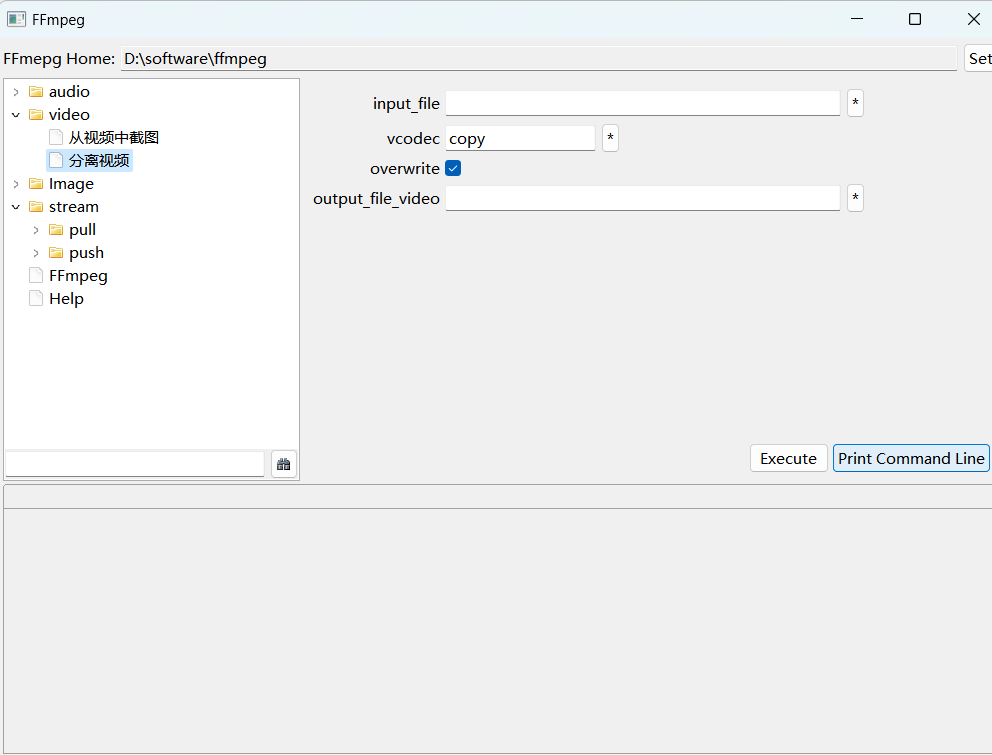The width and height of the screenshot is (992, 755).
Task: Click the FFmepg Home label
Action: coord(59,58)
